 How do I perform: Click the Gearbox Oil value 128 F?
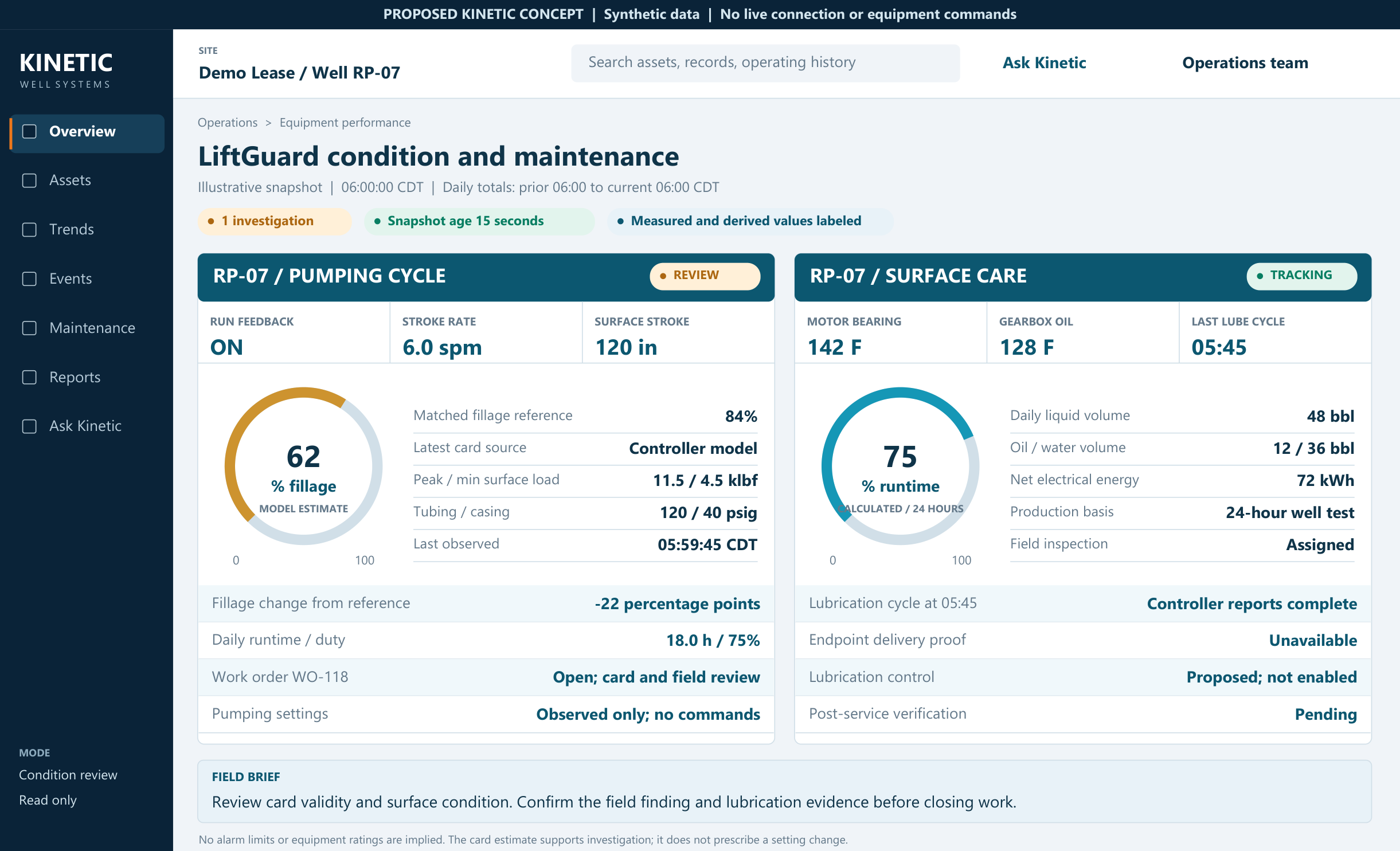tap(1027, 347)
